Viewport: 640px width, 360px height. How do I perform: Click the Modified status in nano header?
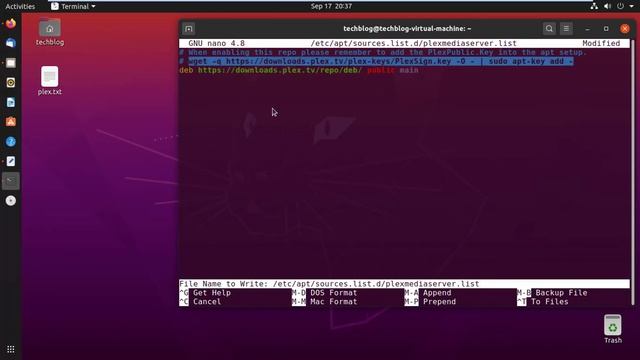(601, 43)
